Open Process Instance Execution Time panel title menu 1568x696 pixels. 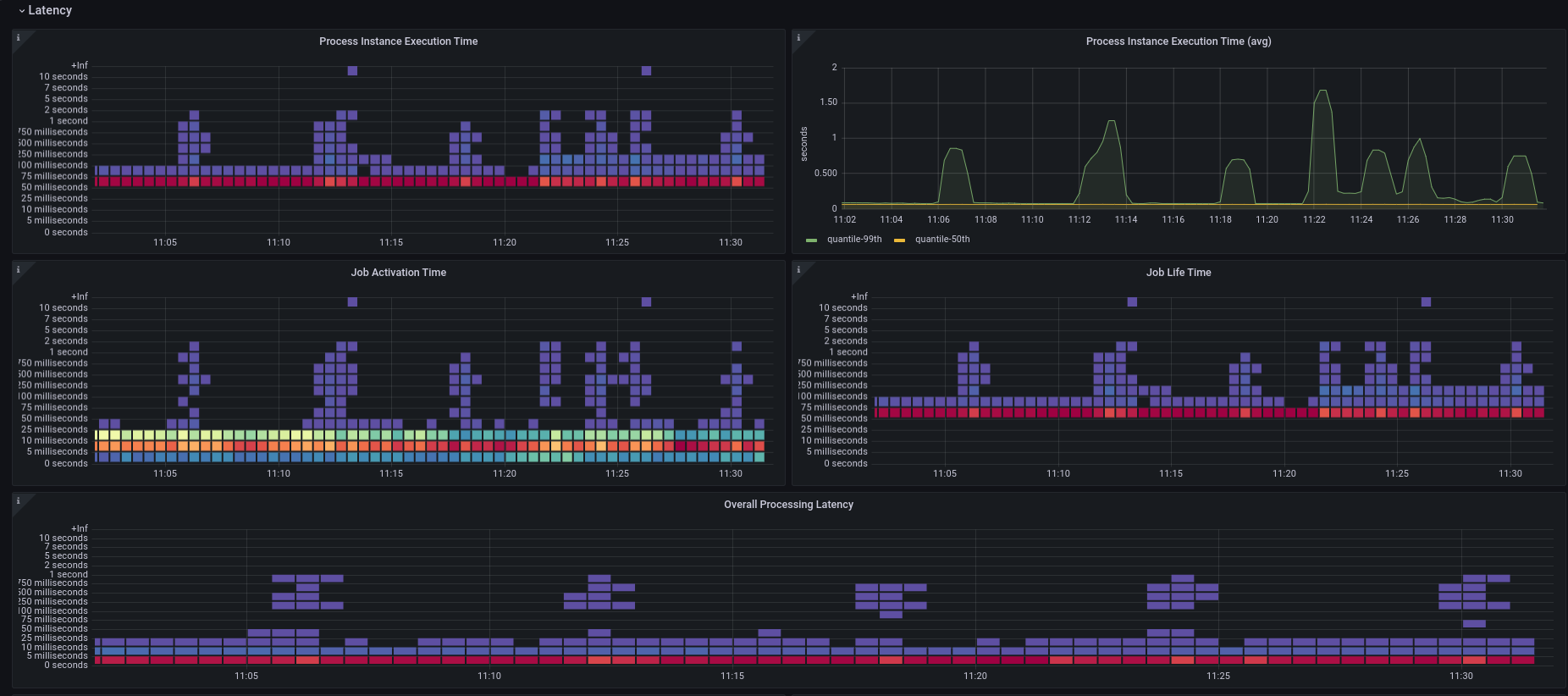(x=398, y=41)
